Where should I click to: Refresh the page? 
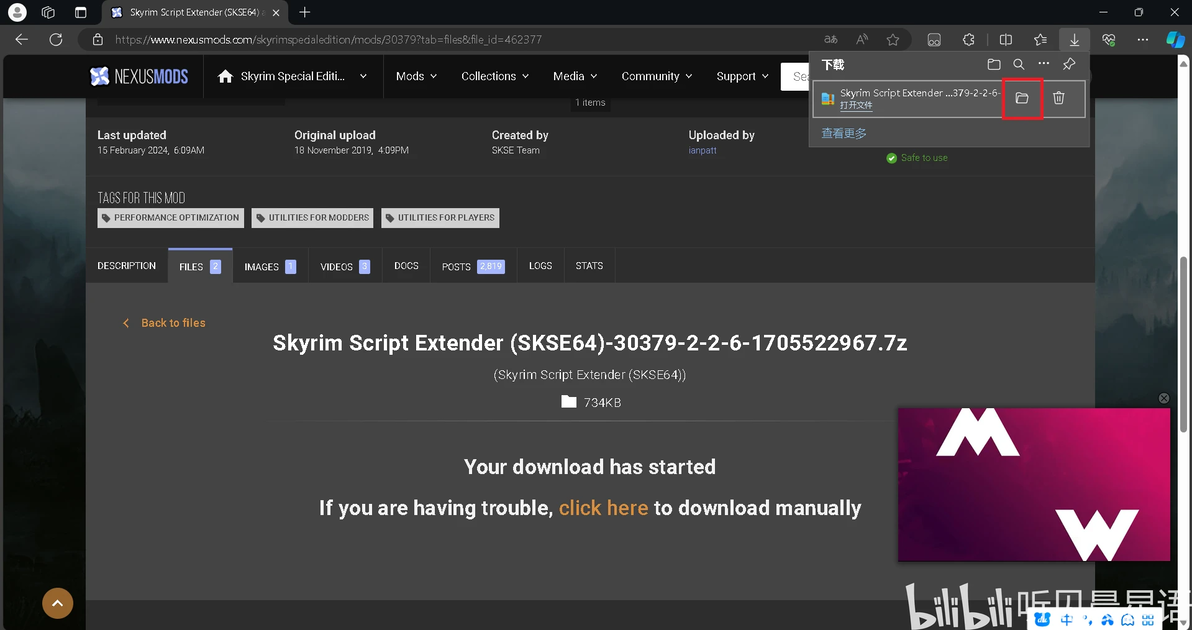click(x=55, y=40)
